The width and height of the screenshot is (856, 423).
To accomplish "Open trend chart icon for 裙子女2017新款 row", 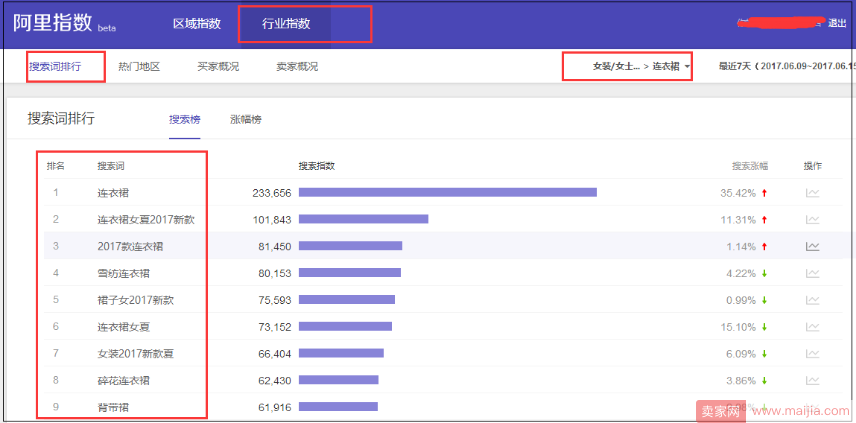I will click(x=812, y=300).
